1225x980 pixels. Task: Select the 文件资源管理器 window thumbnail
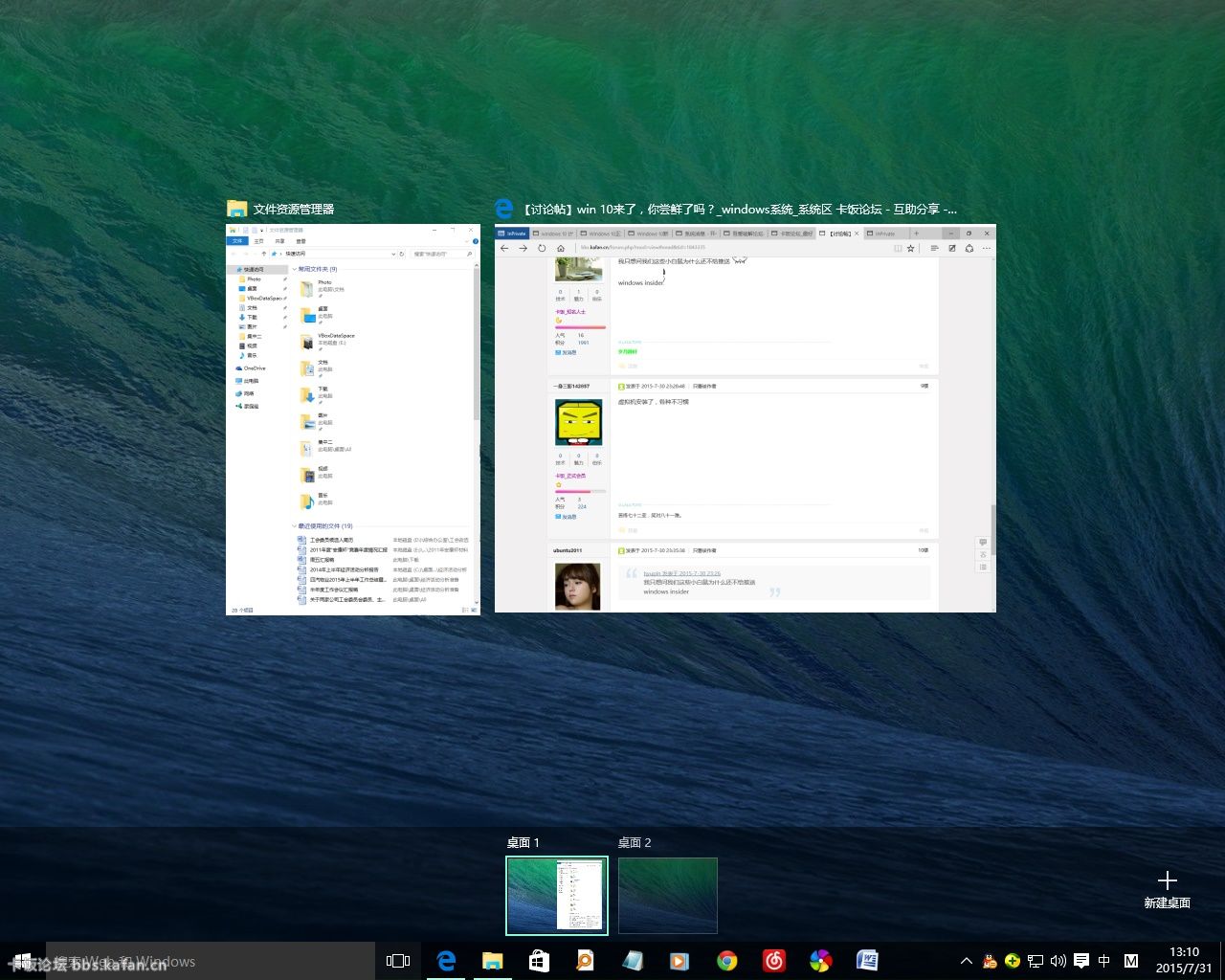(x=353, y=419)
